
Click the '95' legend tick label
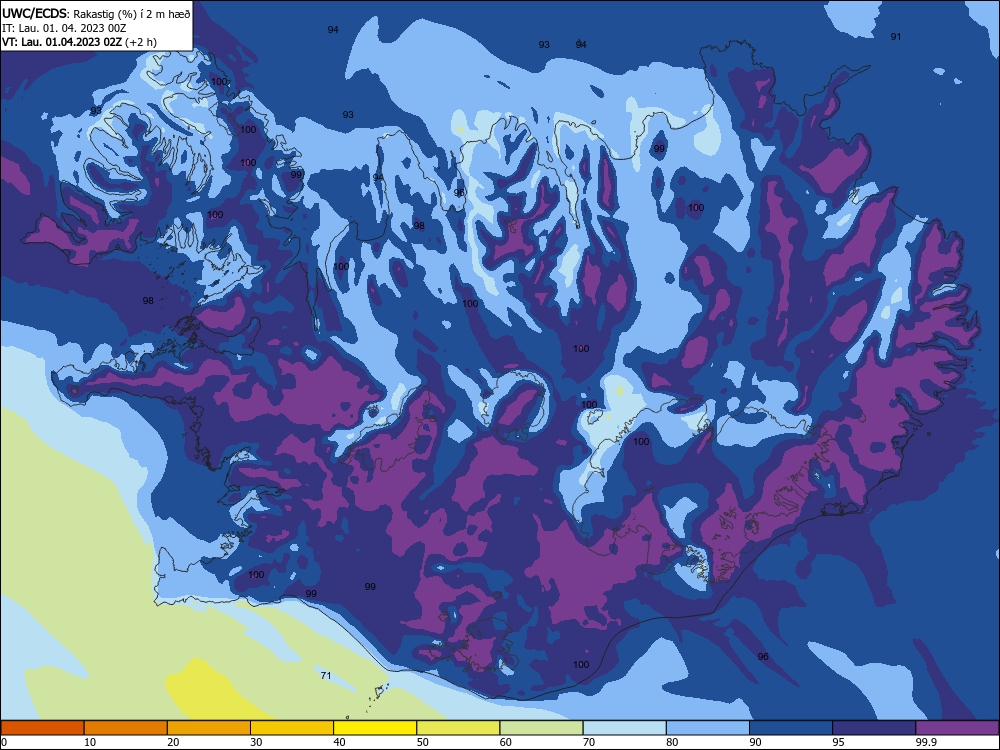coord(839,742)
